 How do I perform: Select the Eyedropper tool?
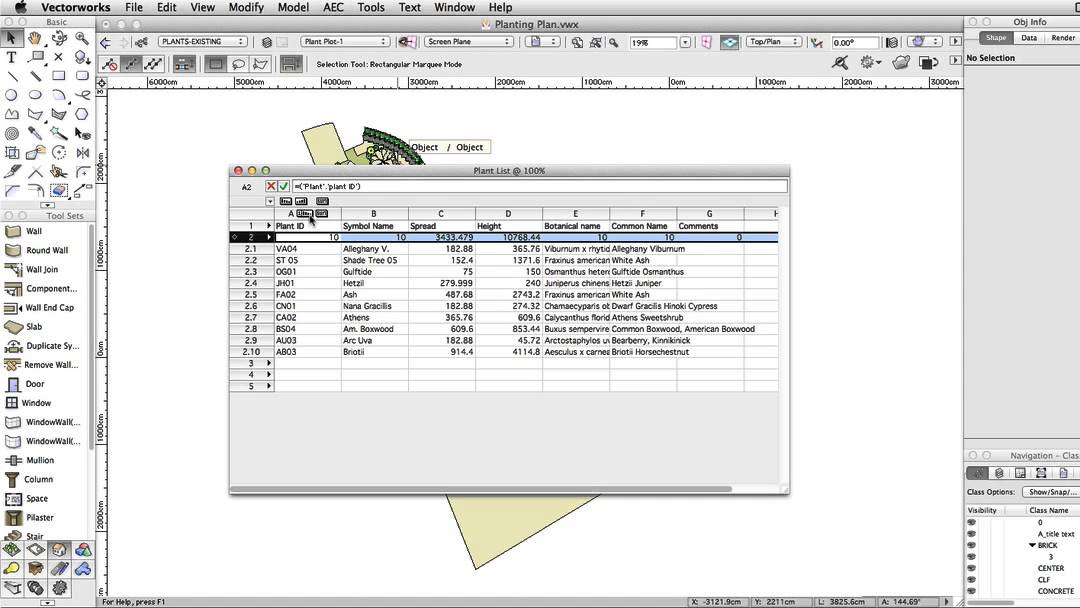35,134
